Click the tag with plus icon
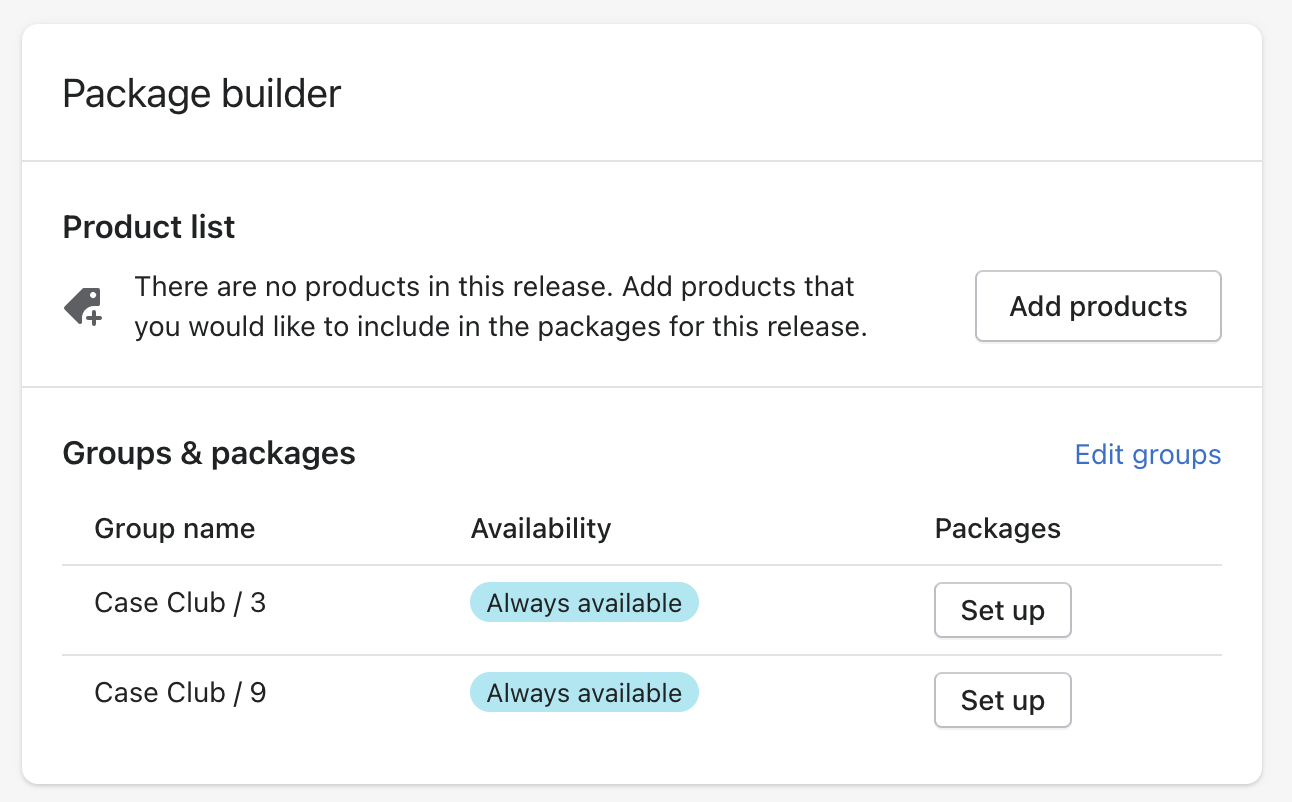The image size is (1292, 802). point(84,307)
